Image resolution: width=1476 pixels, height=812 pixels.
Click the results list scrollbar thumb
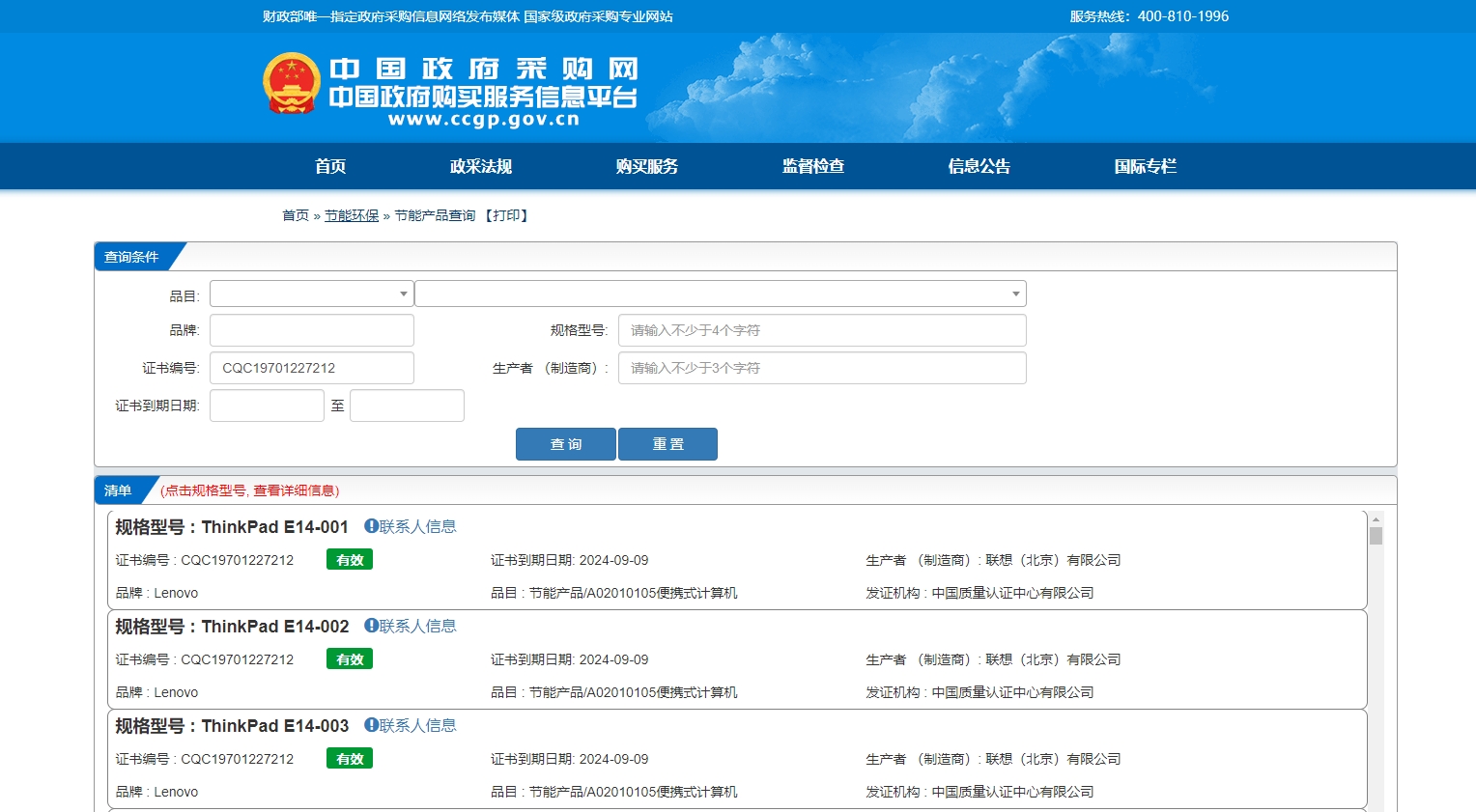[x=1376, y=536]
